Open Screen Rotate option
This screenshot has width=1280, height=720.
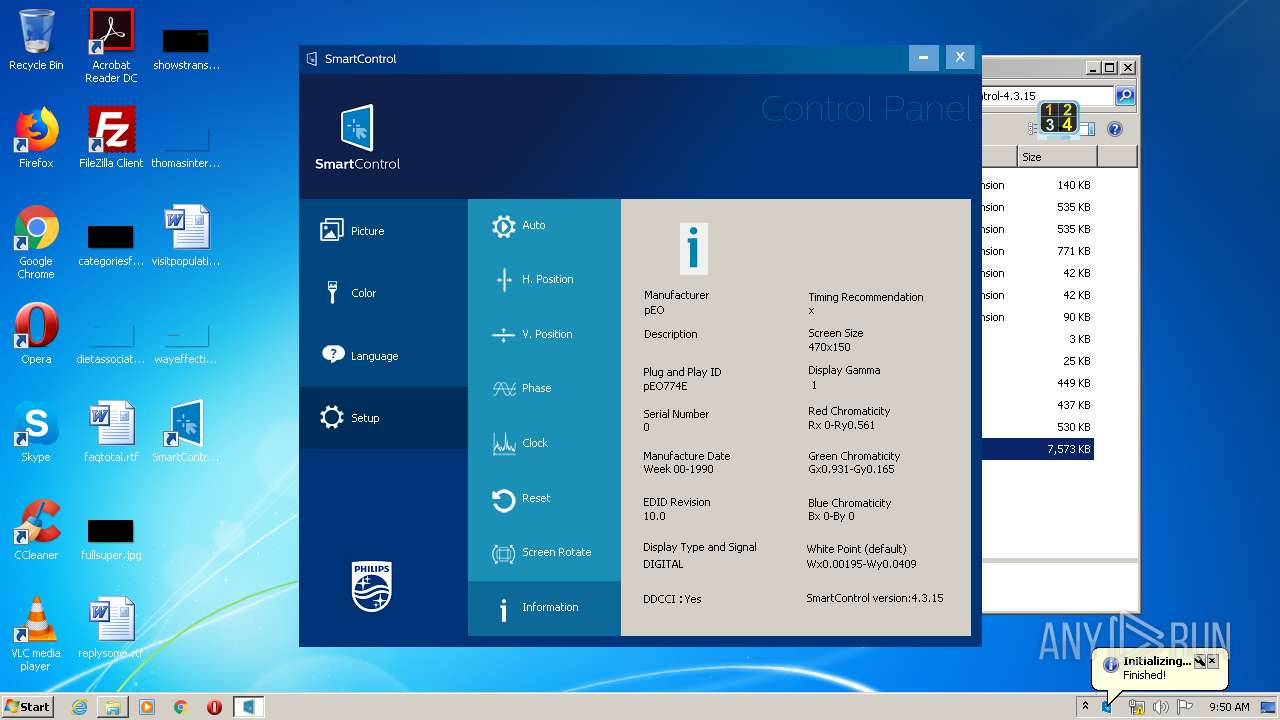(544, 553)
